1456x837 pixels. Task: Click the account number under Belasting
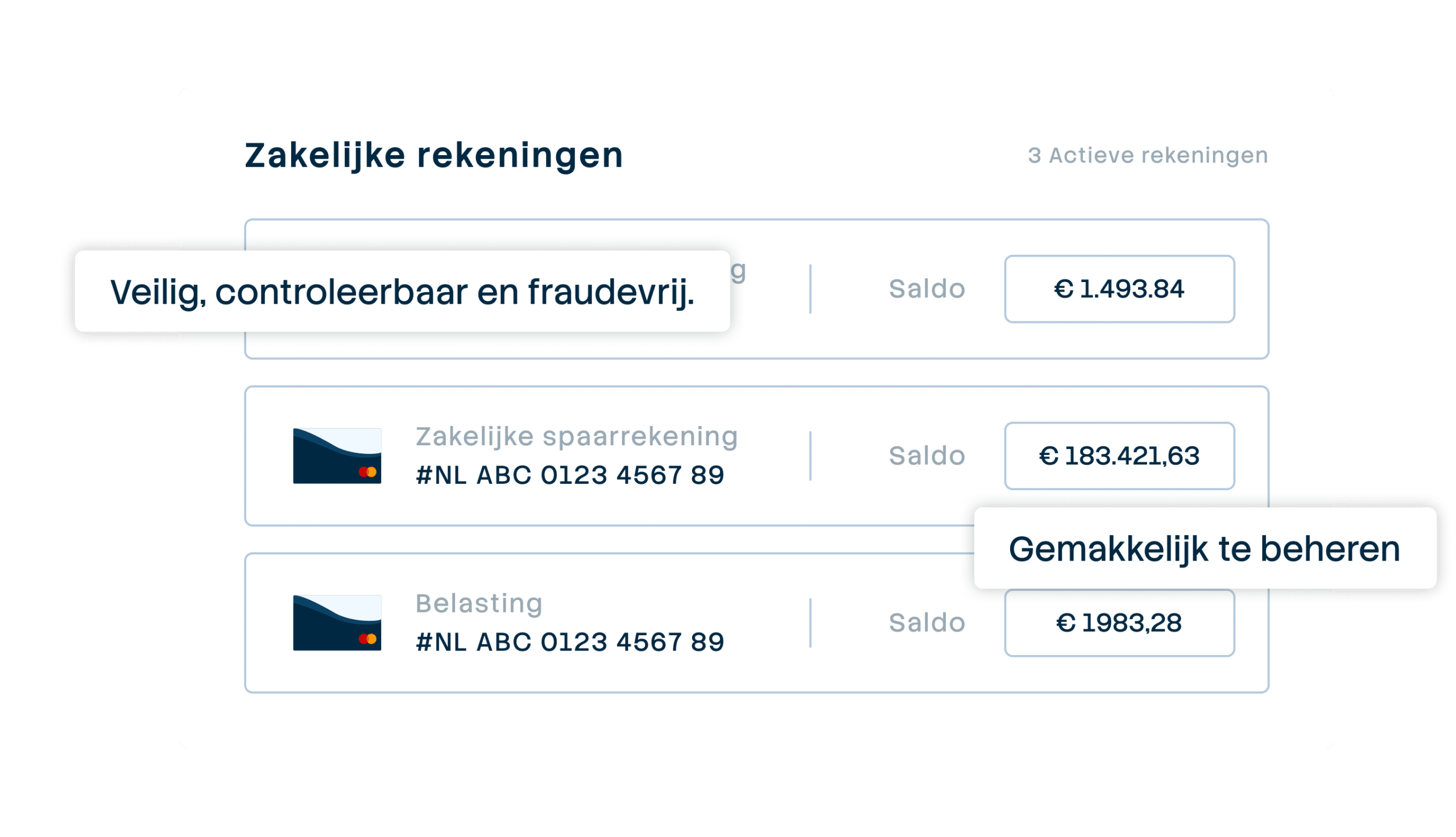tap(570, 642)
